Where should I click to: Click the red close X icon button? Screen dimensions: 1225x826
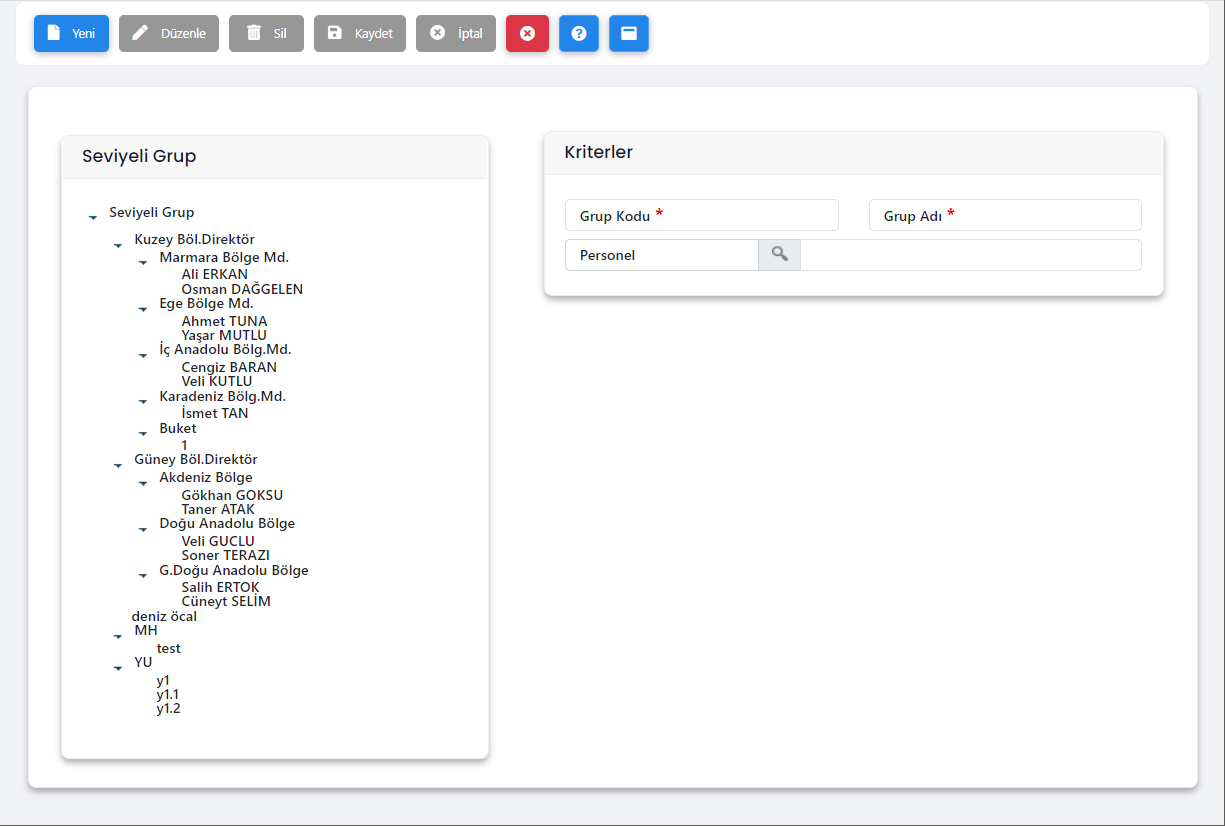527,33
